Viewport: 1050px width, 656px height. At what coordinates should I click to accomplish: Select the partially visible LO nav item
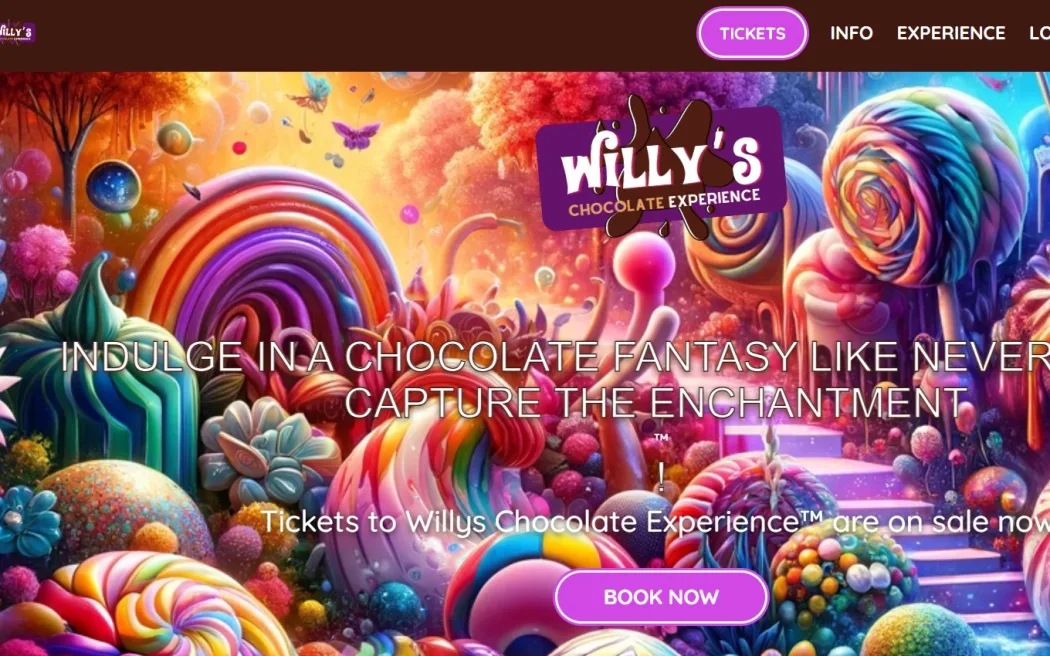(x=1039, y=33)
